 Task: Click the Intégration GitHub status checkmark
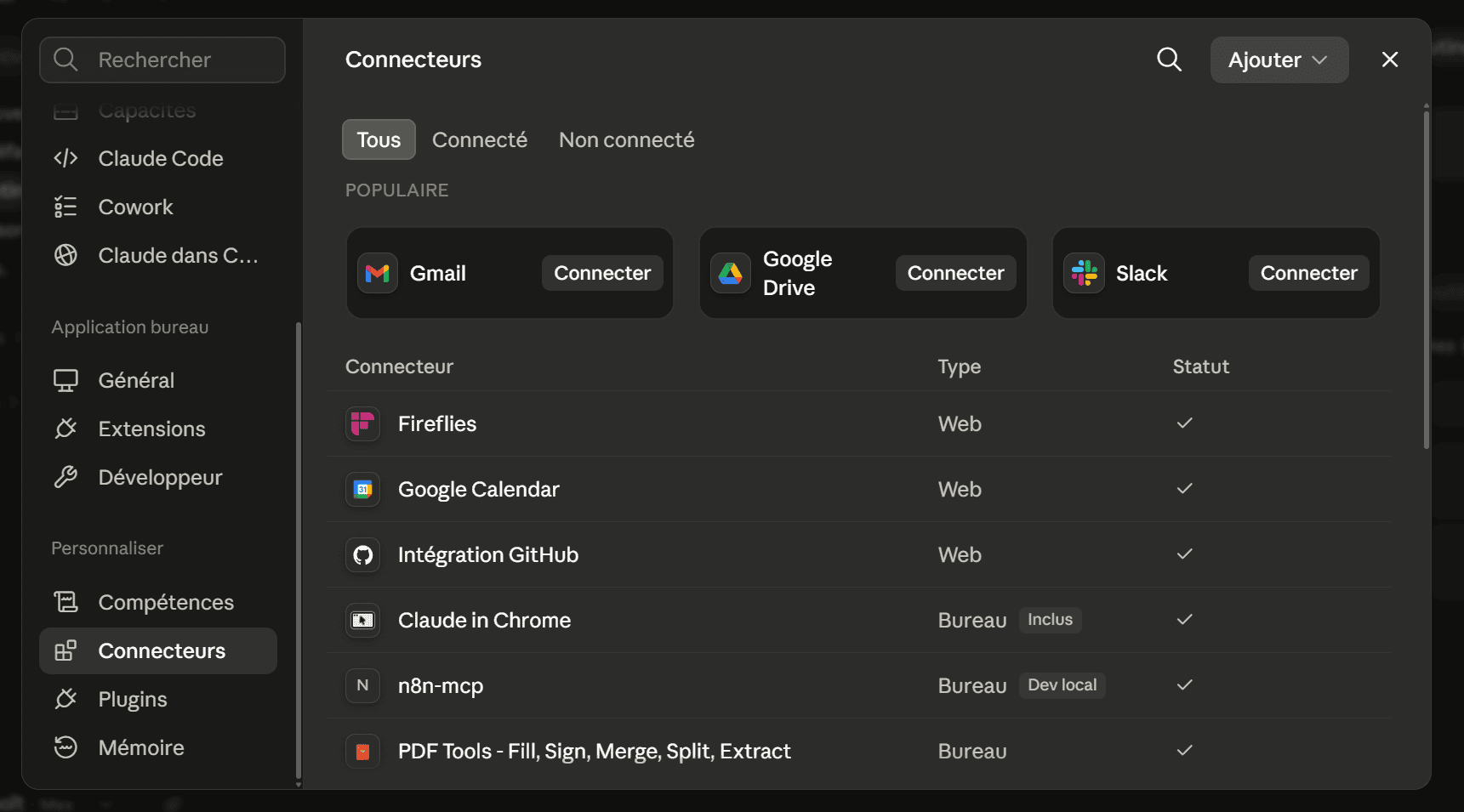(1184, 554)
